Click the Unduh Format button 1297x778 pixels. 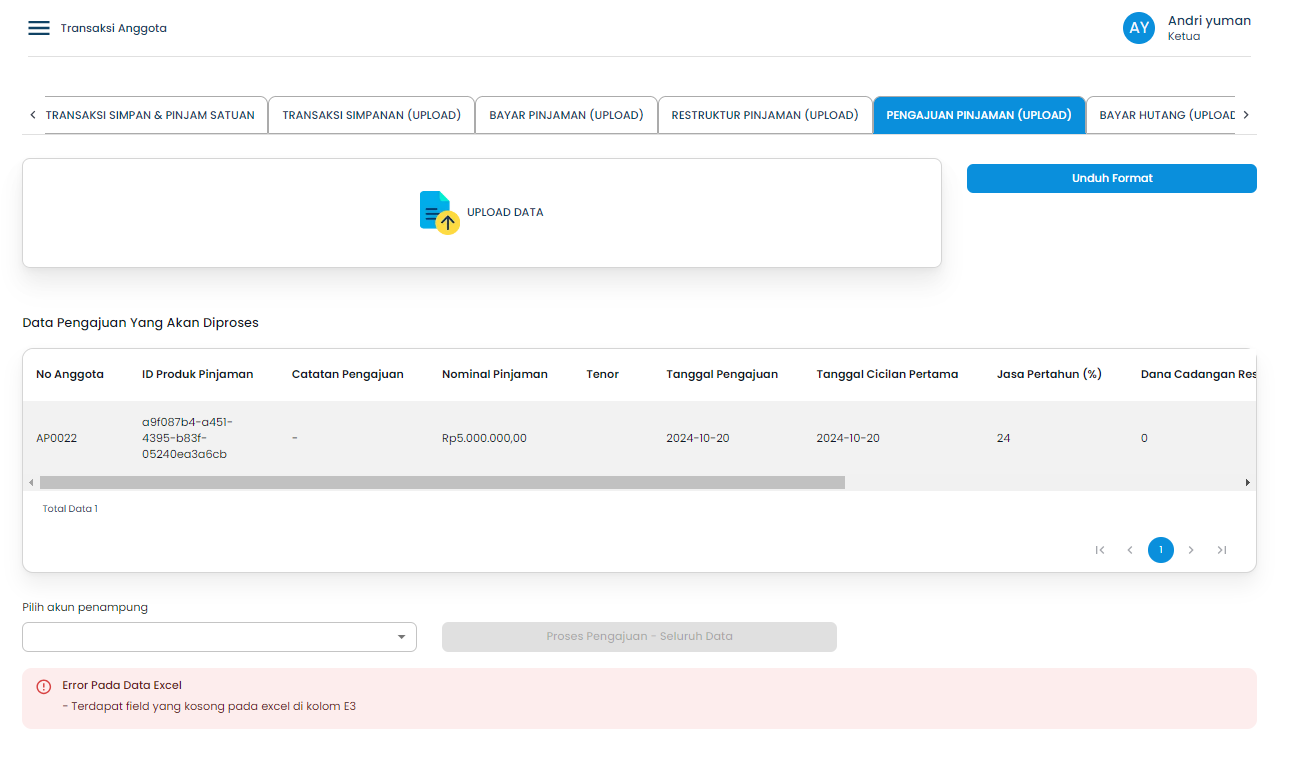[x=1111, y=178]
